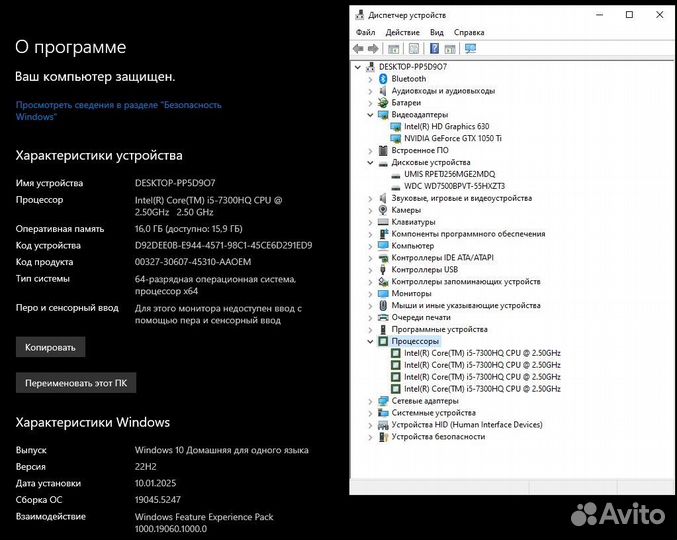The width and height of the screenshot is (677, 540).
Task: Click the device ID value D92DEE0B-E944-4571-98C1-45CE6D291ED9
Action: 223,246
